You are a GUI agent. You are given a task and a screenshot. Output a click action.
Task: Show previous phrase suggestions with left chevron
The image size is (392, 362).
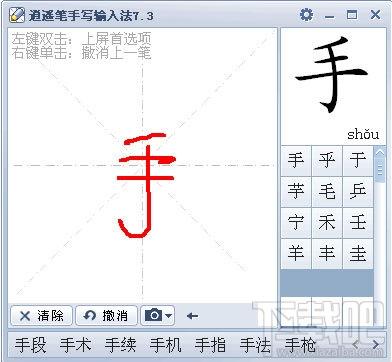click(x=355, y=344)
